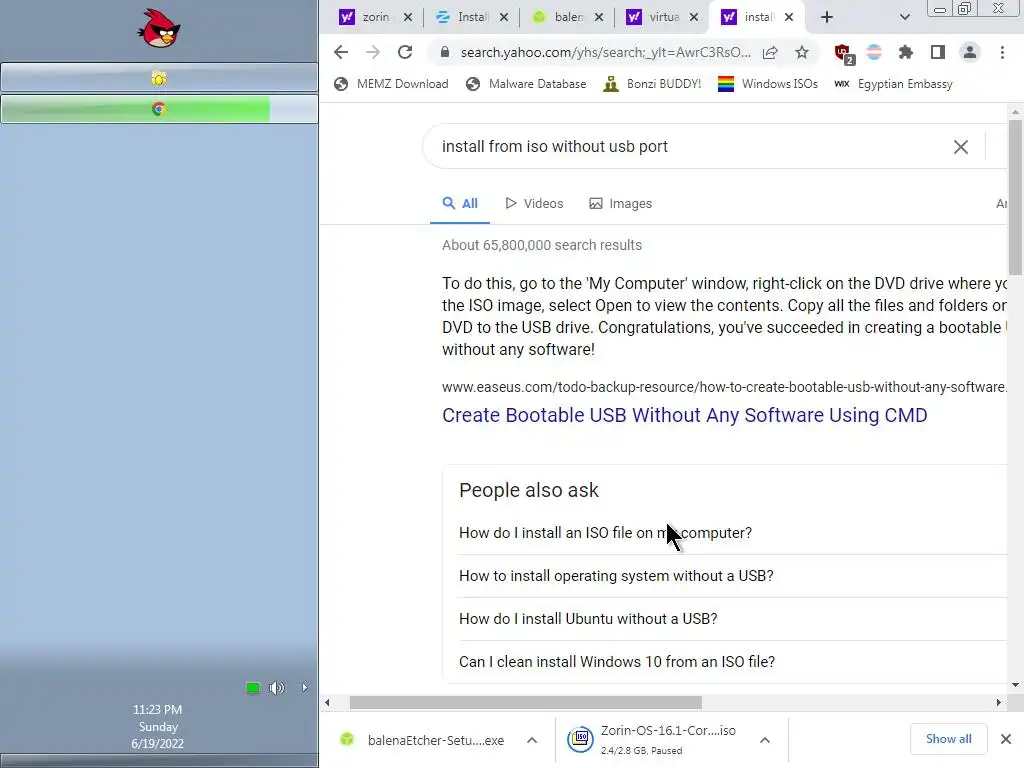This screenshot has width=1024, height=768.
Task: Click the striped flag extension icon
Action: pos(874,52)
